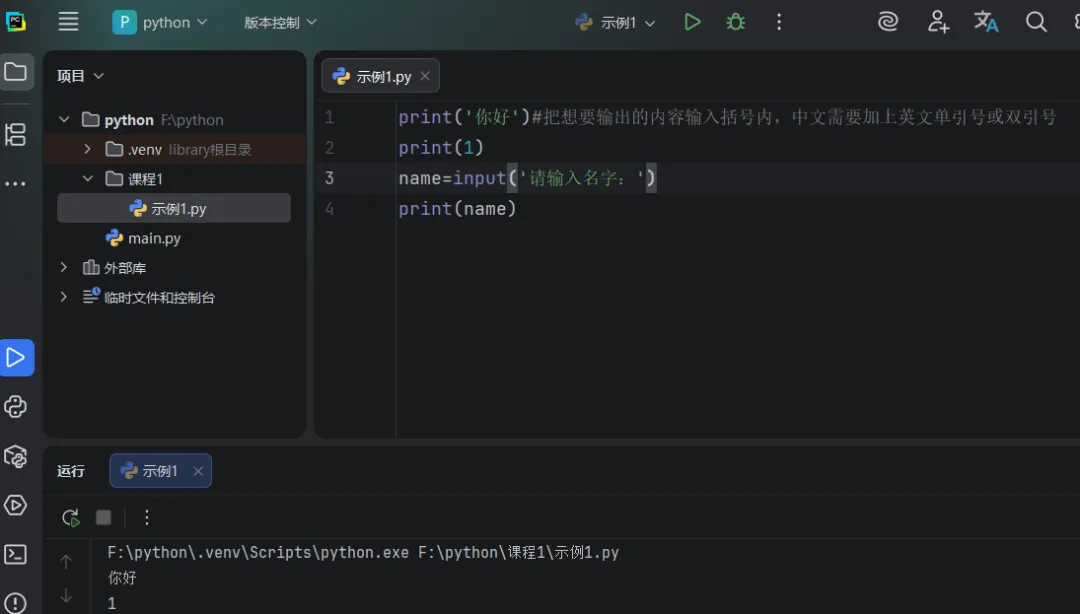Start debugging with the bug icon
This screenshot has height=614, width=1080.
(x=736, y=22)
